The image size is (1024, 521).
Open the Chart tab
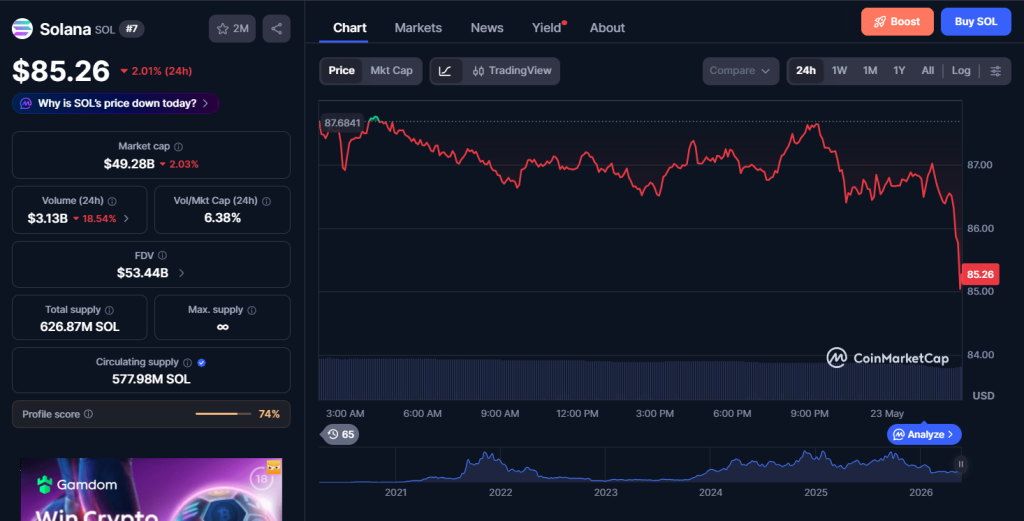[x=349, y=28]
